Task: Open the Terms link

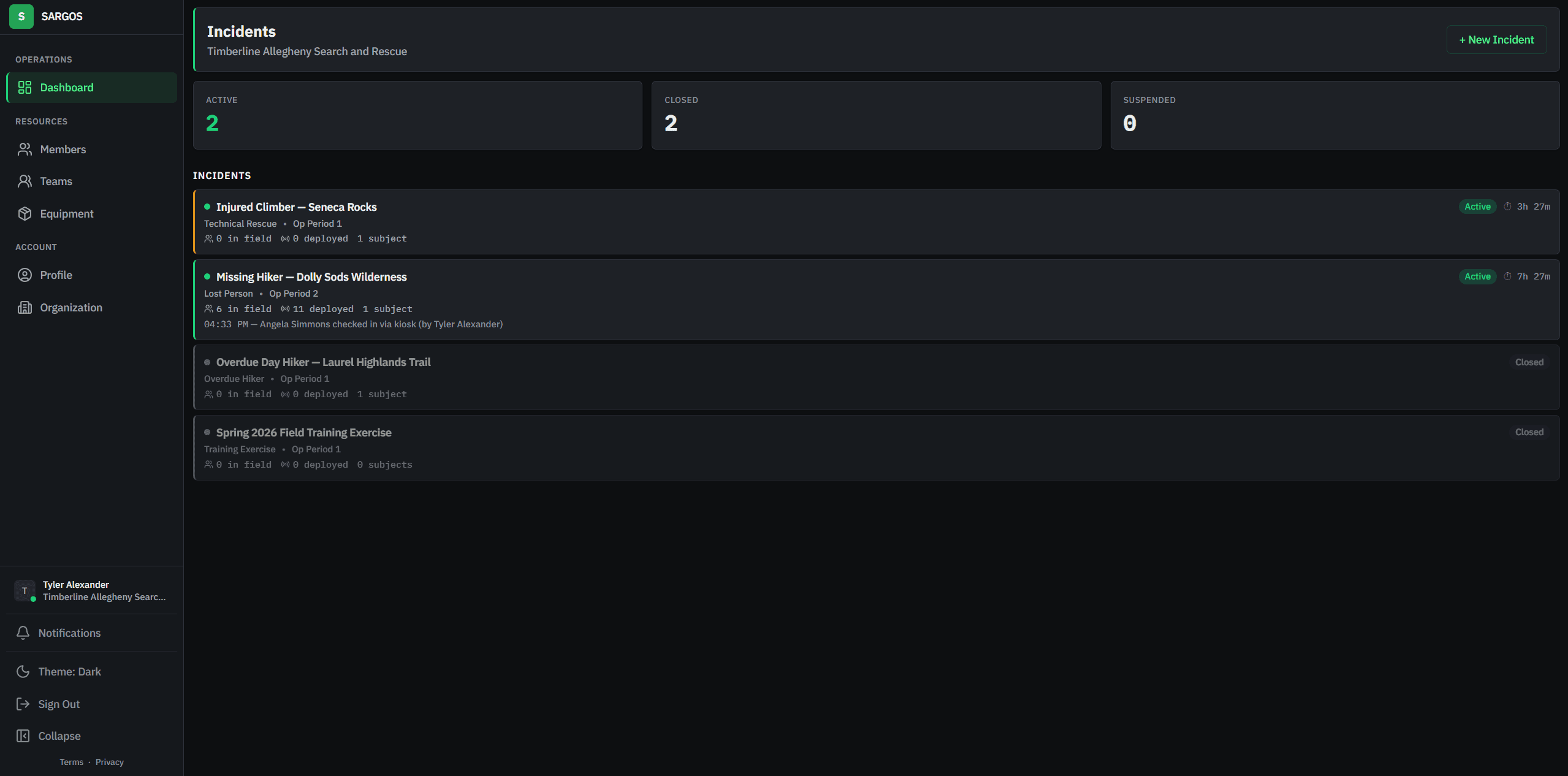Action: pyautogui.click(x=71, y=762)
